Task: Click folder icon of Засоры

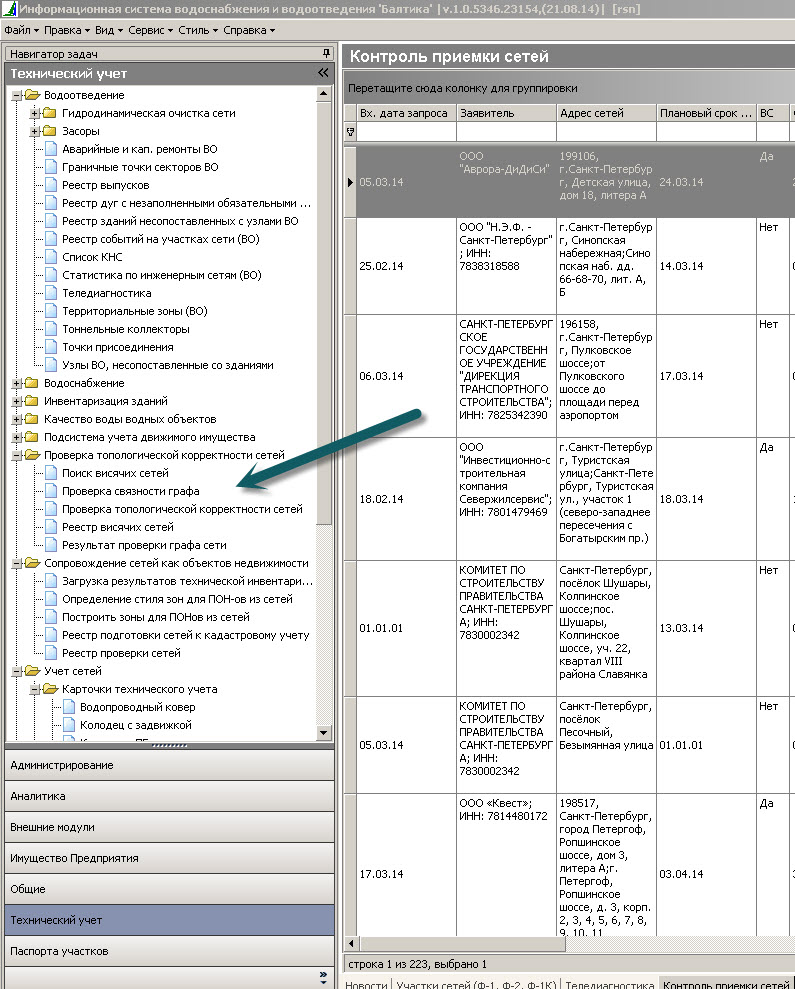Action: (x=49, y=131)
